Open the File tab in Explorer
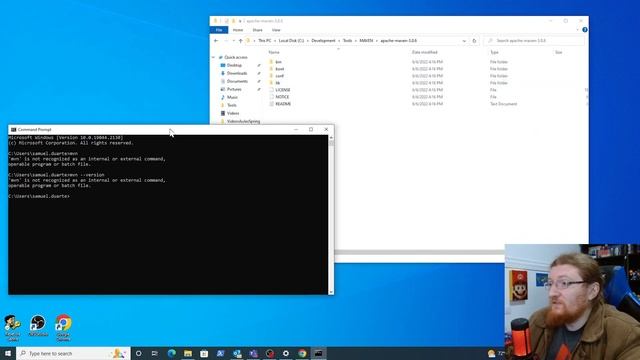Viewport: 640px width, 360px height. pos(219,30)
